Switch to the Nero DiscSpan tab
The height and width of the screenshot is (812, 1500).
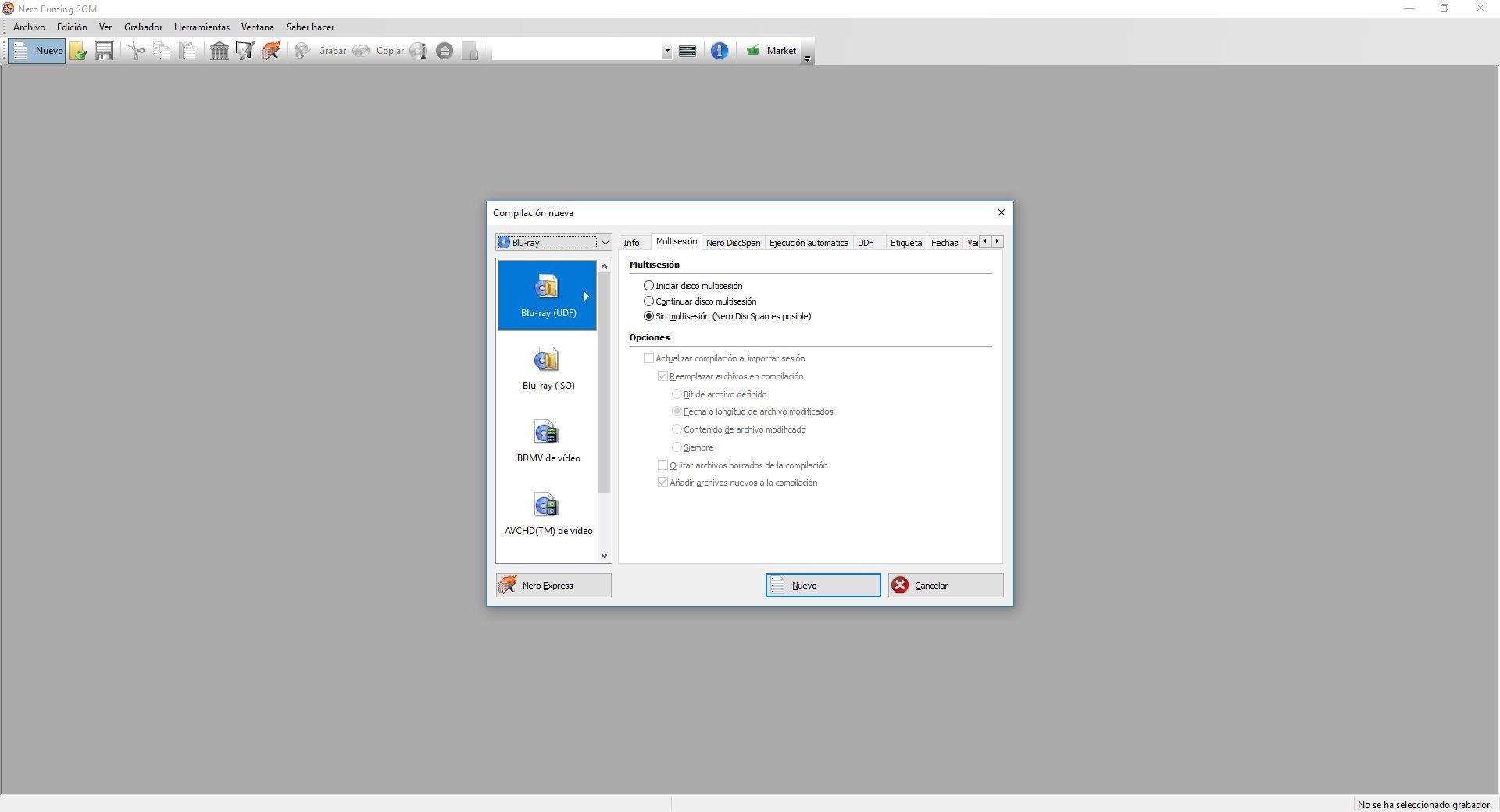(733, 243)
